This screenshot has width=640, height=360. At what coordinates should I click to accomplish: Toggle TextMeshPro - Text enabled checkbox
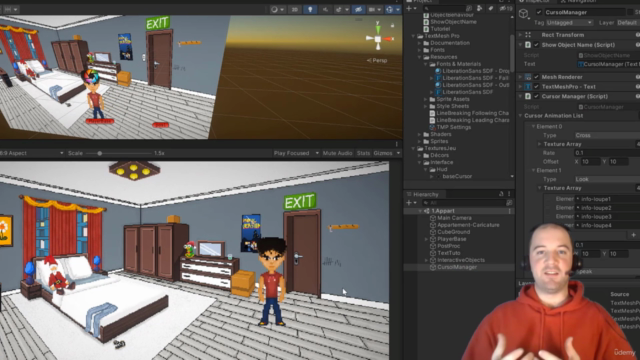click(536, 87)
